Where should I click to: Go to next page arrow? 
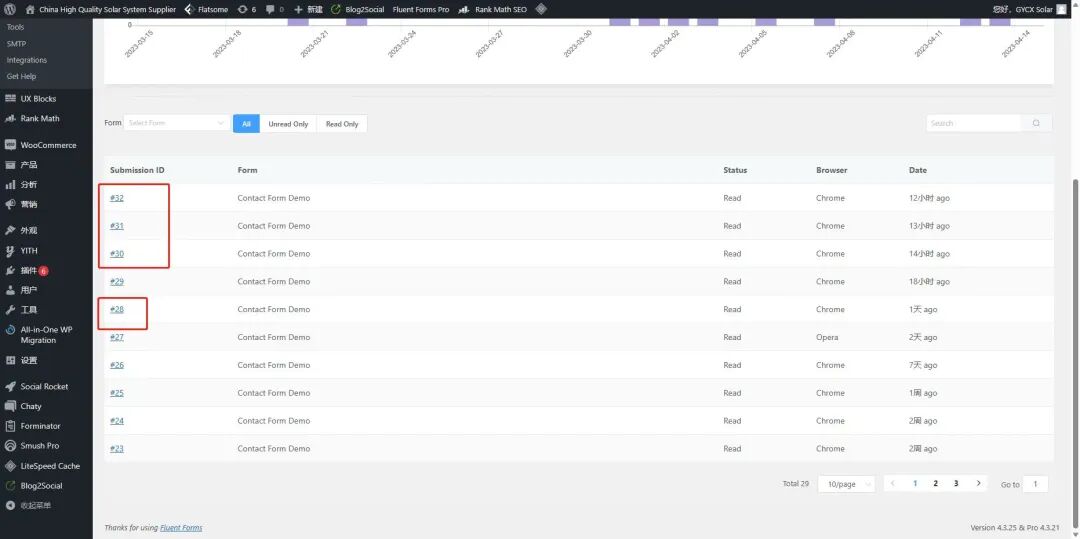tap(978, 483)
